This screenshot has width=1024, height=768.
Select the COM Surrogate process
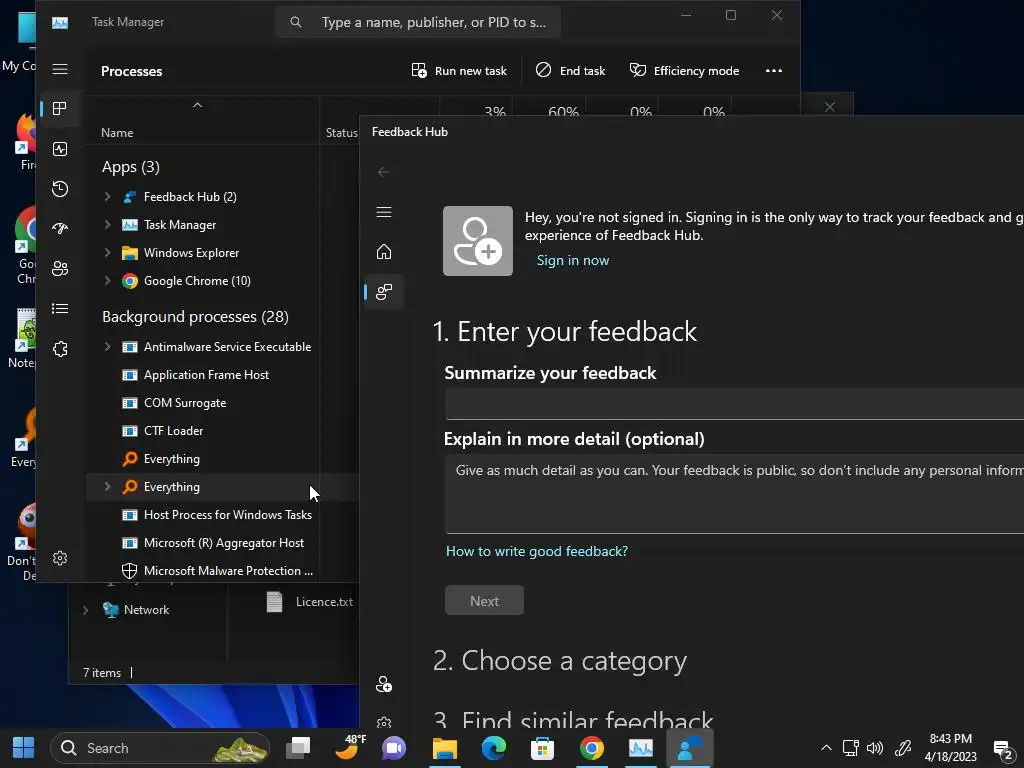222,403
